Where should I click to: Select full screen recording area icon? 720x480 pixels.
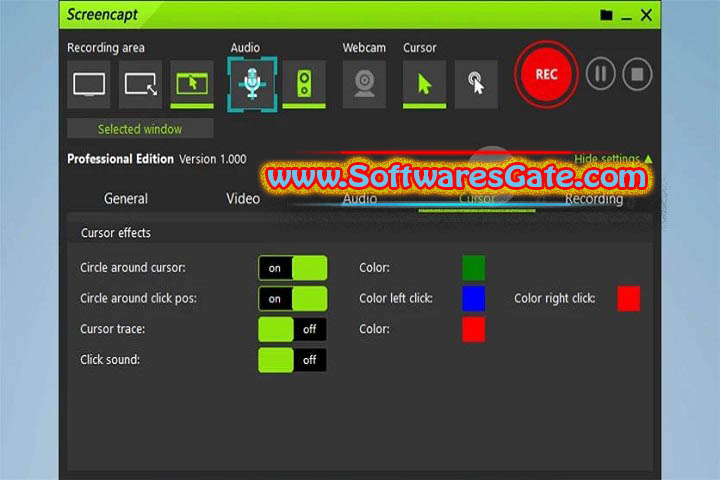89,85
